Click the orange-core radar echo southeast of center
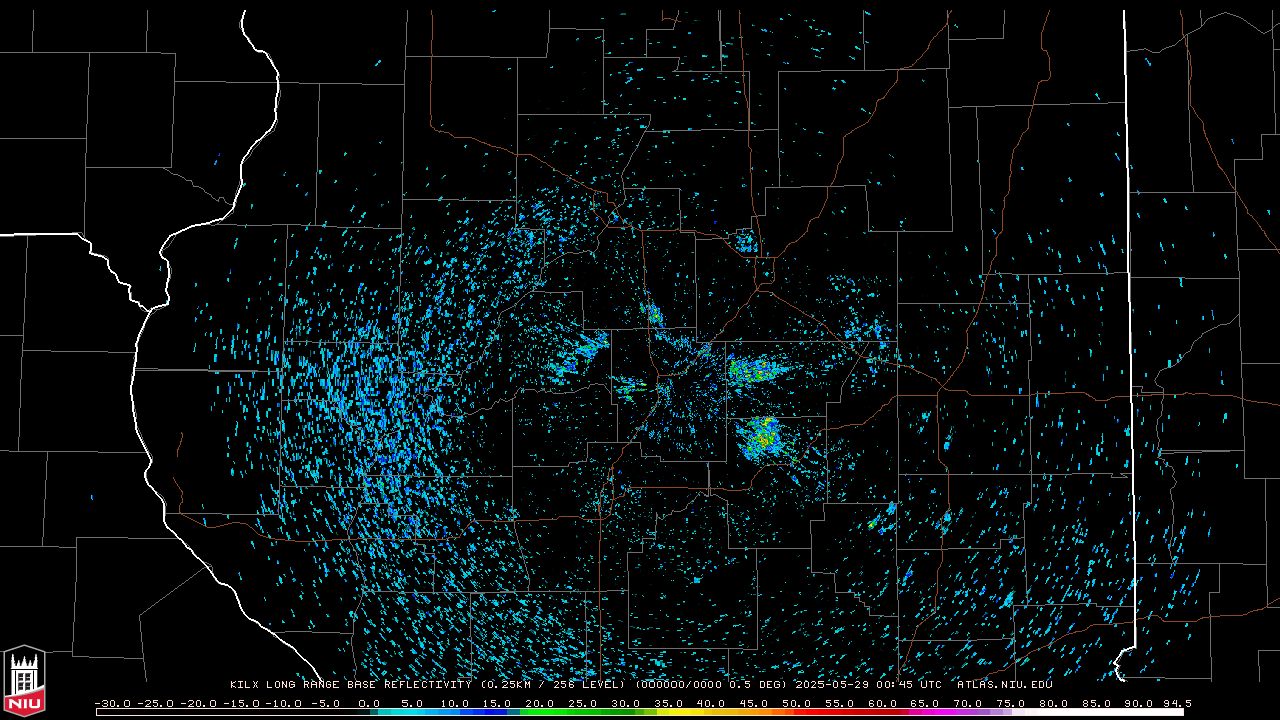This screenshot has width=1280, height=720. (762, 437)
